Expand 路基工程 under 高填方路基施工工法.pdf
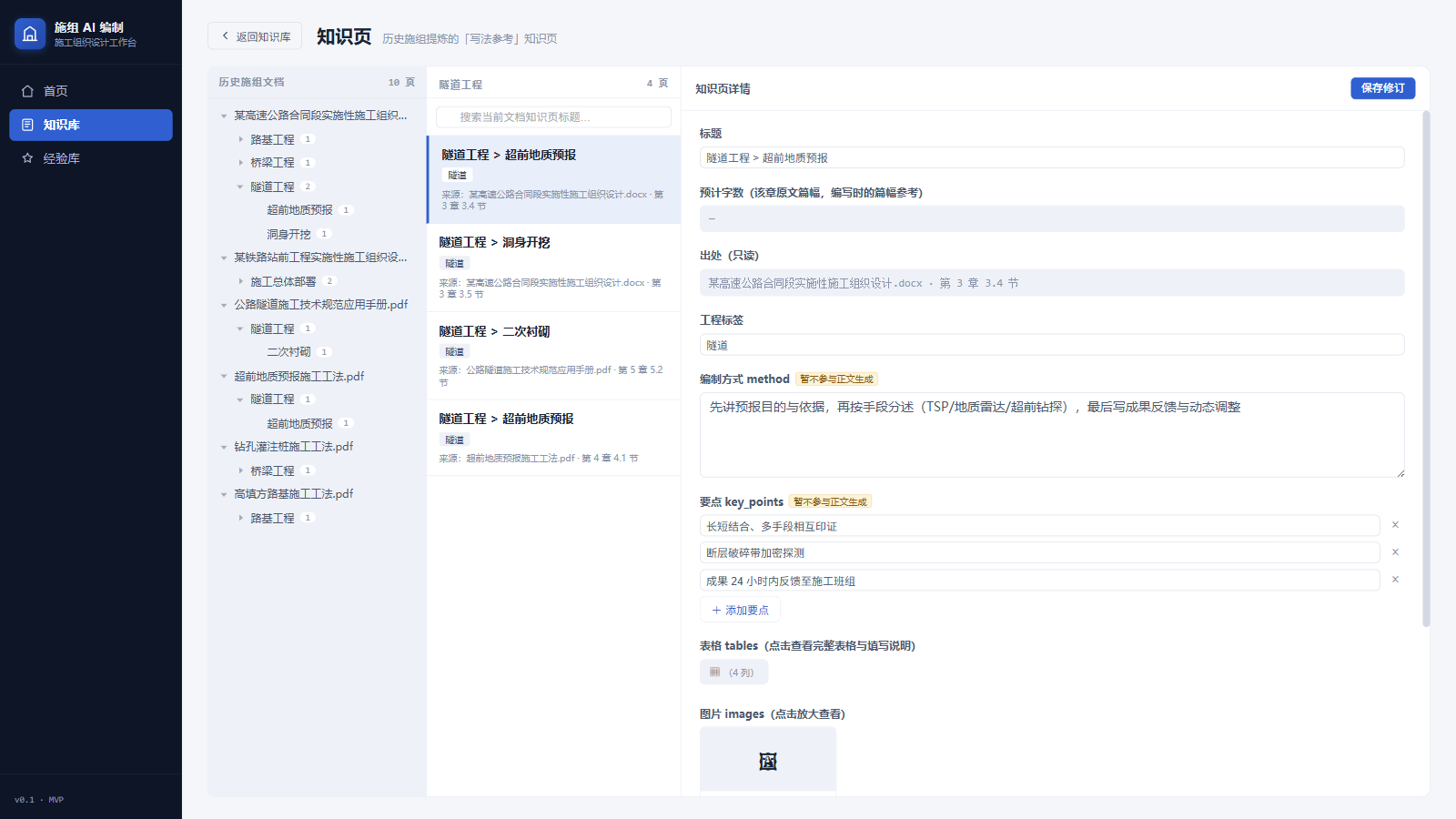The width and height of the screenshot is (1456, 819). coord(240,518)
